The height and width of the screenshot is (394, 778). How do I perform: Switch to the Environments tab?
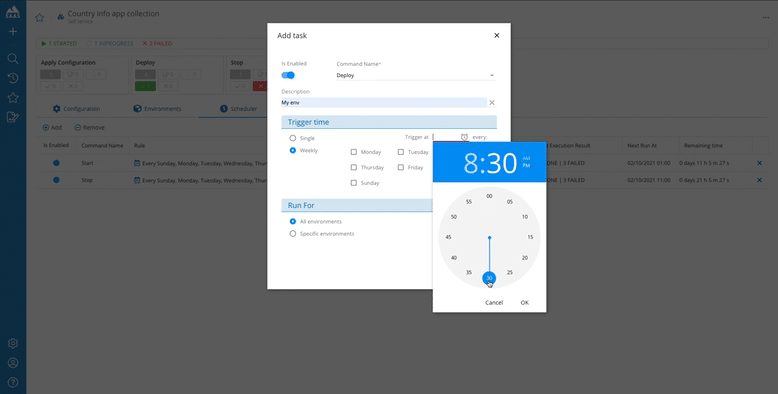coord(157,109)
